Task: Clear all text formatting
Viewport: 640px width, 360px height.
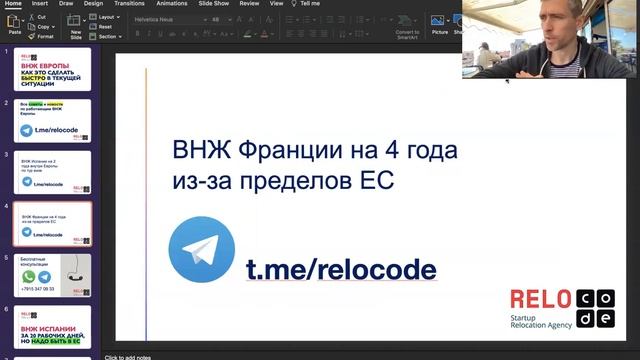Action: [269, 20]
